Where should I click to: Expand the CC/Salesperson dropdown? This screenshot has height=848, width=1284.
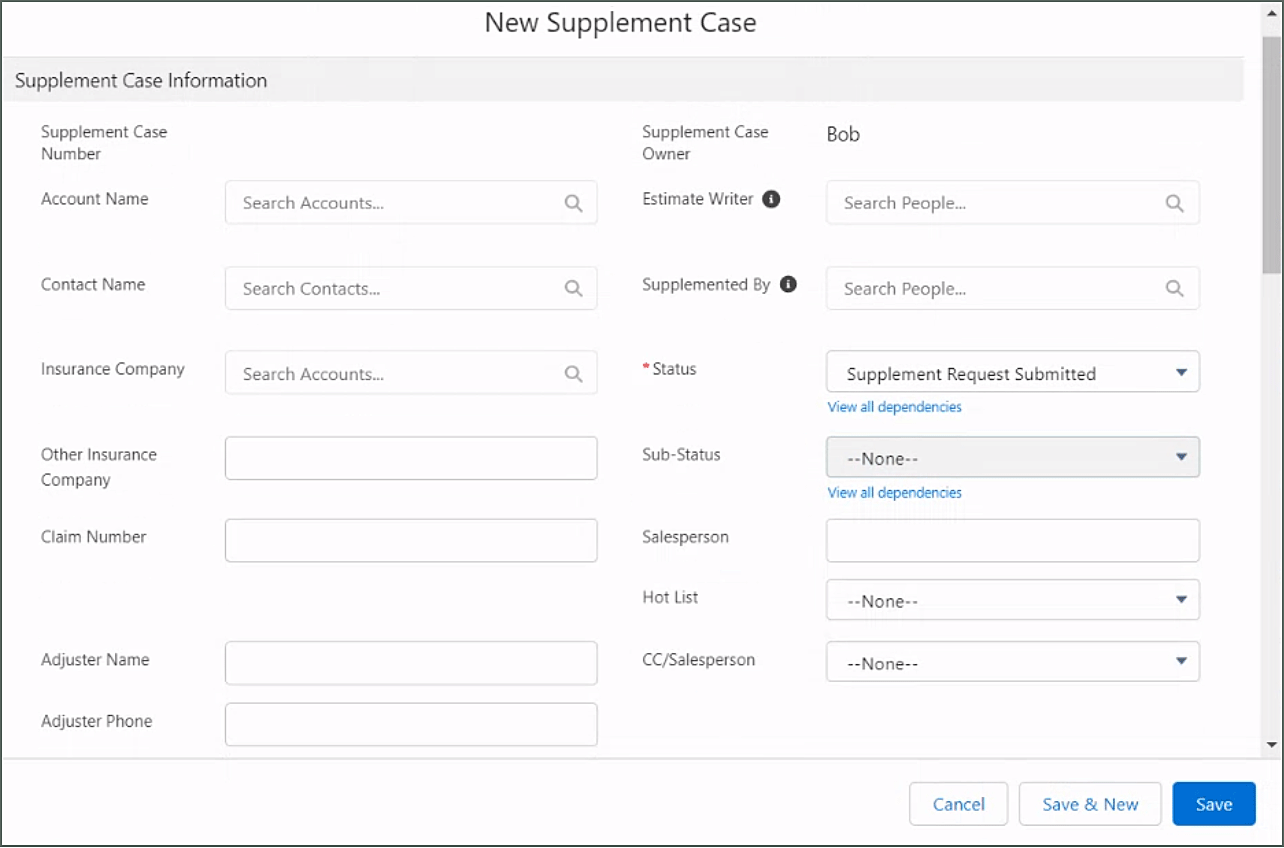1012,663
